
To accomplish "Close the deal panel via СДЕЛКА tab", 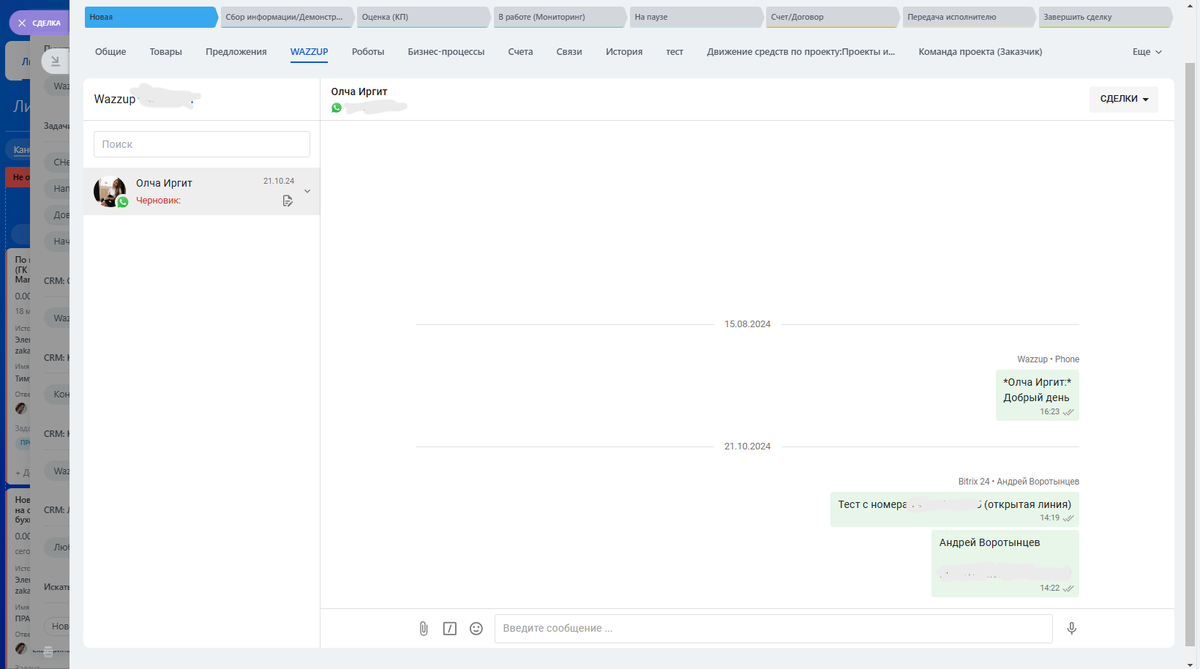I will pyautogui.click(x=38, y=22).
